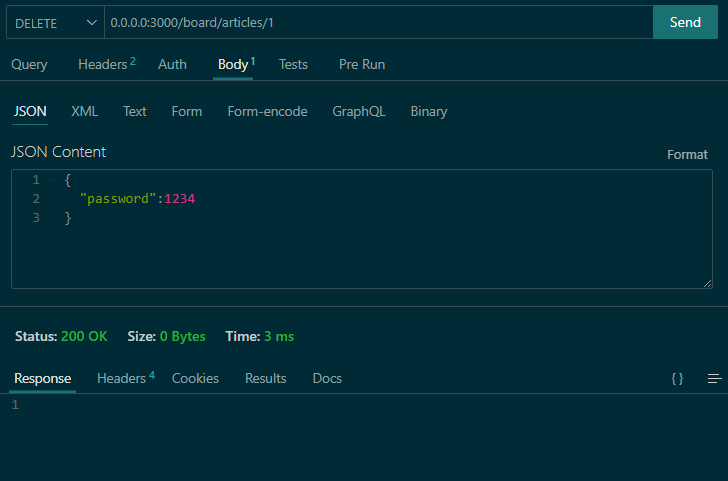Select Form body type

coord(187,111)
